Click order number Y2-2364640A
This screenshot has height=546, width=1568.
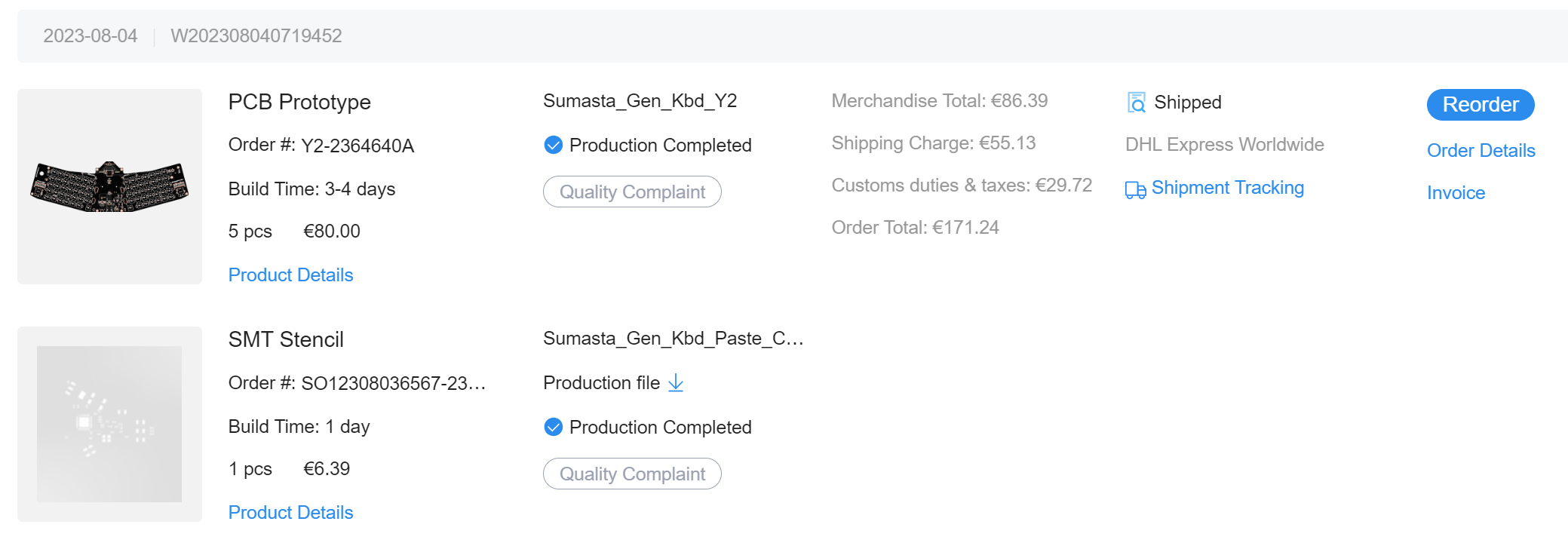pyautogui.click(x=357, y=146)
